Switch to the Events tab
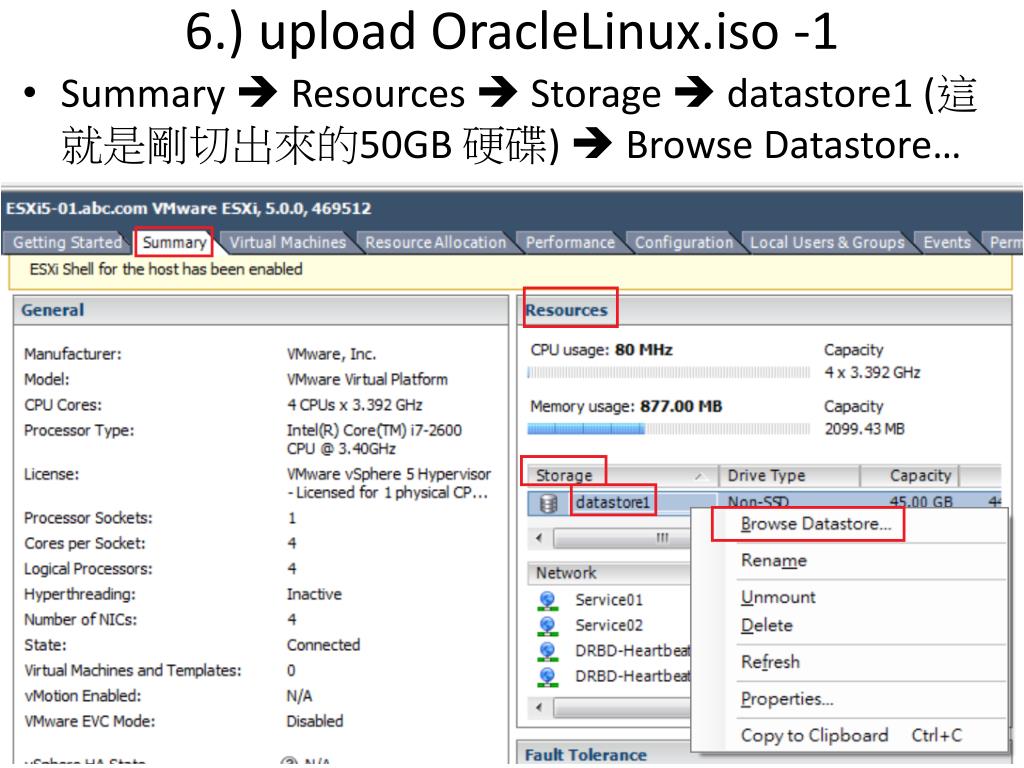 pyautogui.click(x=947, y=242)
